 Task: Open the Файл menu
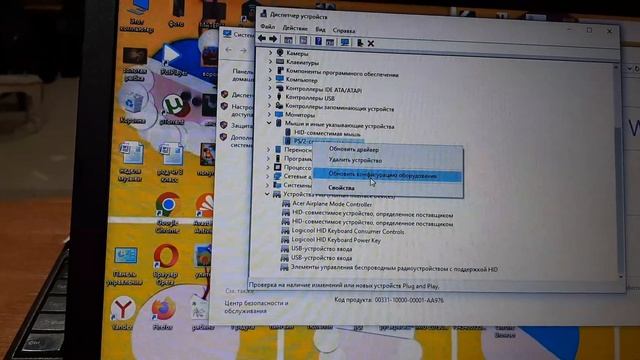pos(267,27)
